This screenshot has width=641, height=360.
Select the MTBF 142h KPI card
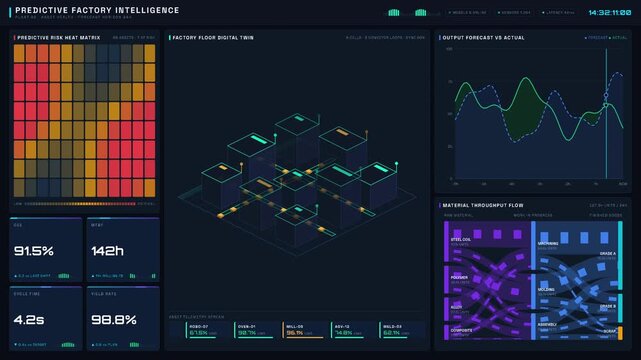tap(123, 250)
